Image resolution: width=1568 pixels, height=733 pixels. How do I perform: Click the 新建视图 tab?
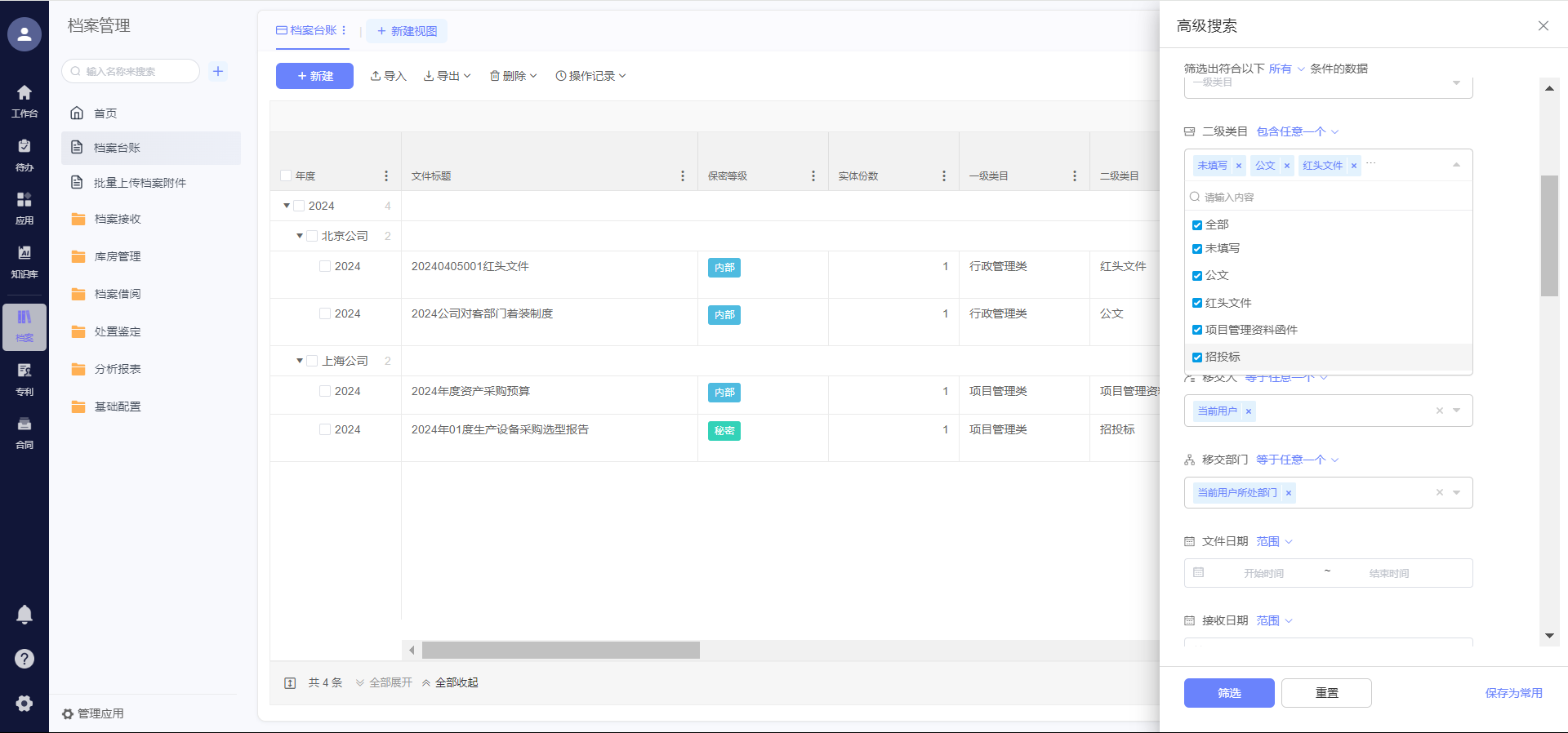pos(407,31)
